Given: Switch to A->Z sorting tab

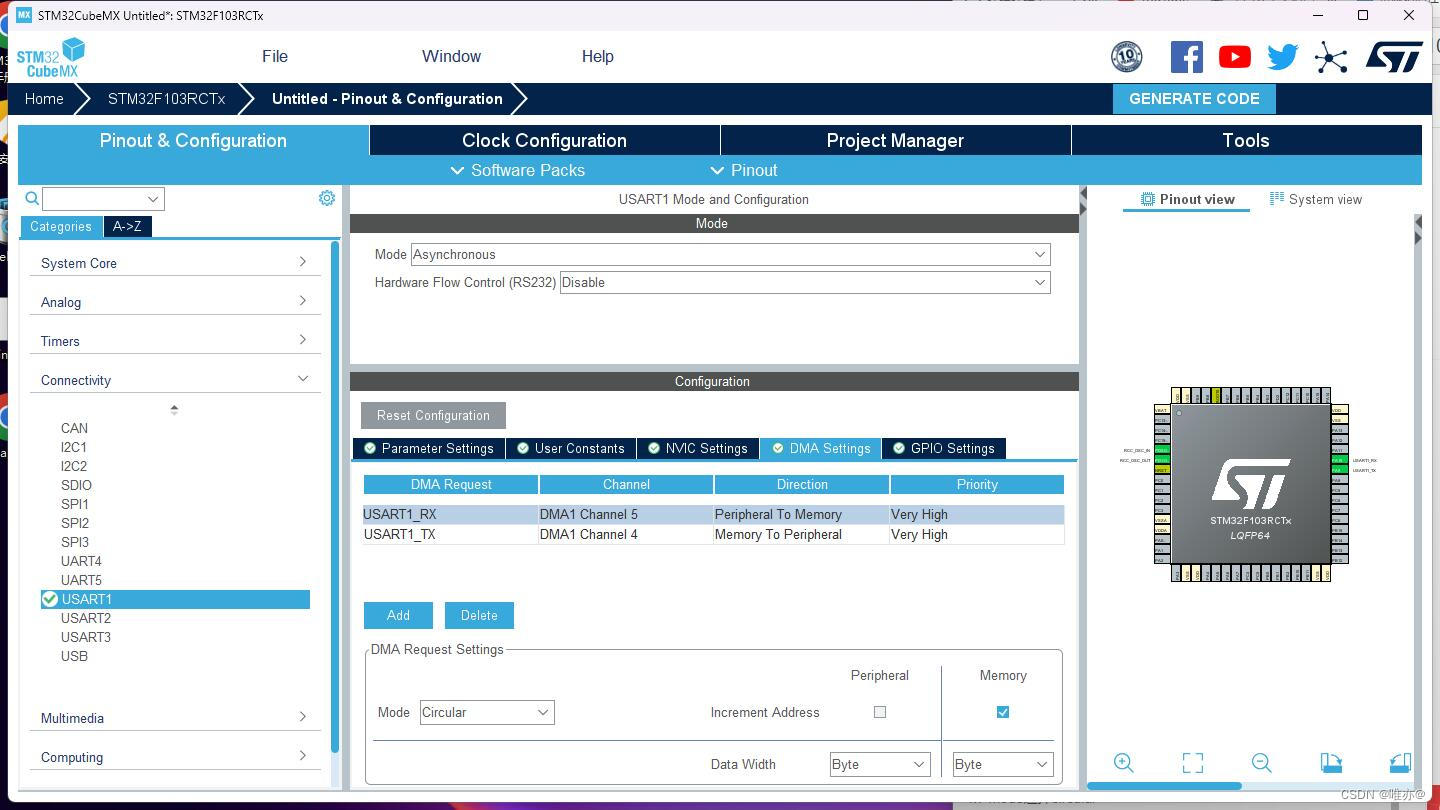Looking at the screenshot, I should [127, 226].
